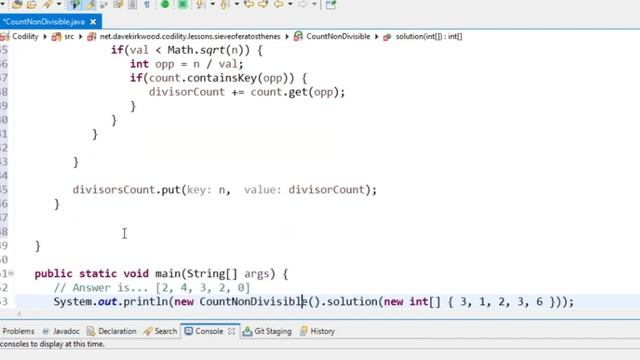Go back in editor navigation history
This screenshot has width=640, height=360.
point(279,4)
